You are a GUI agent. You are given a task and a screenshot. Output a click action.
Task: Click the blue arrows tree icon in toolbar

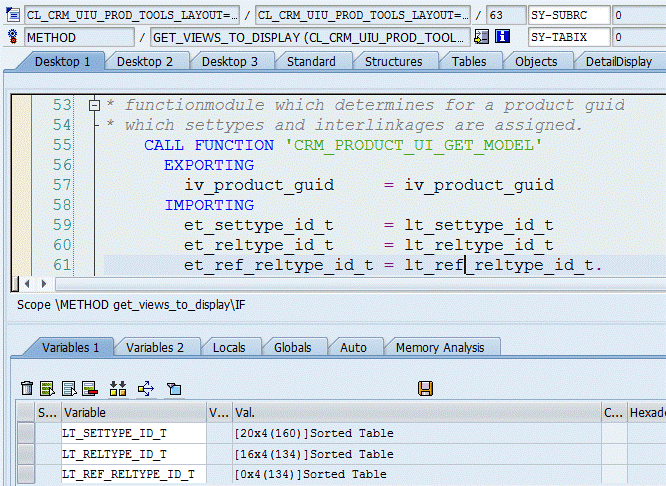pyautogui.click(x=146, y=388)
